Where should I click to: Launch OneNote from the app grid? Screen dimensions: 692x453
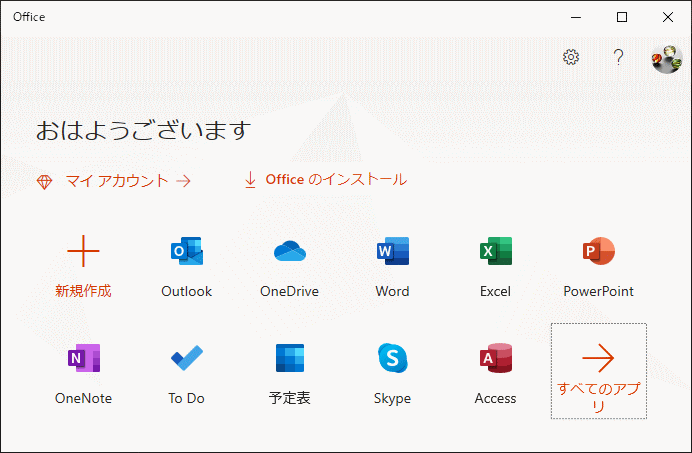84,358
